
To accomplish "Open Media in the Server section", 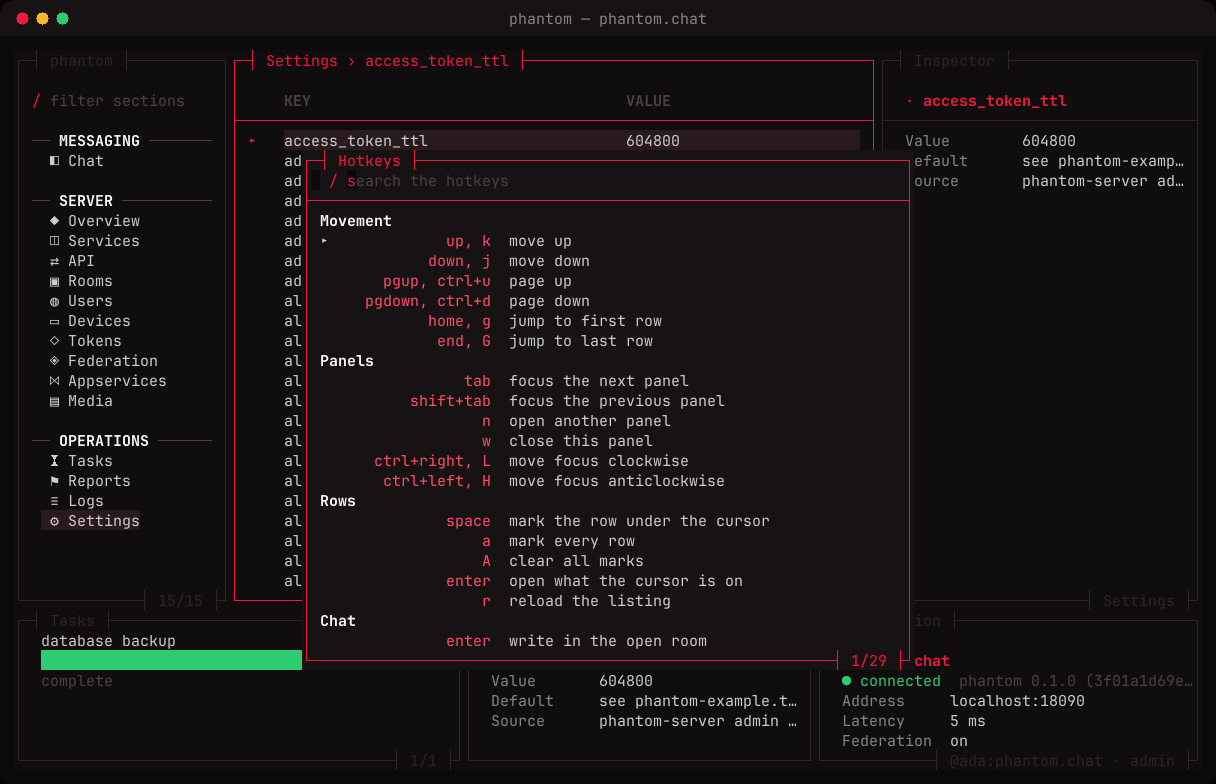I will point(81,401).
